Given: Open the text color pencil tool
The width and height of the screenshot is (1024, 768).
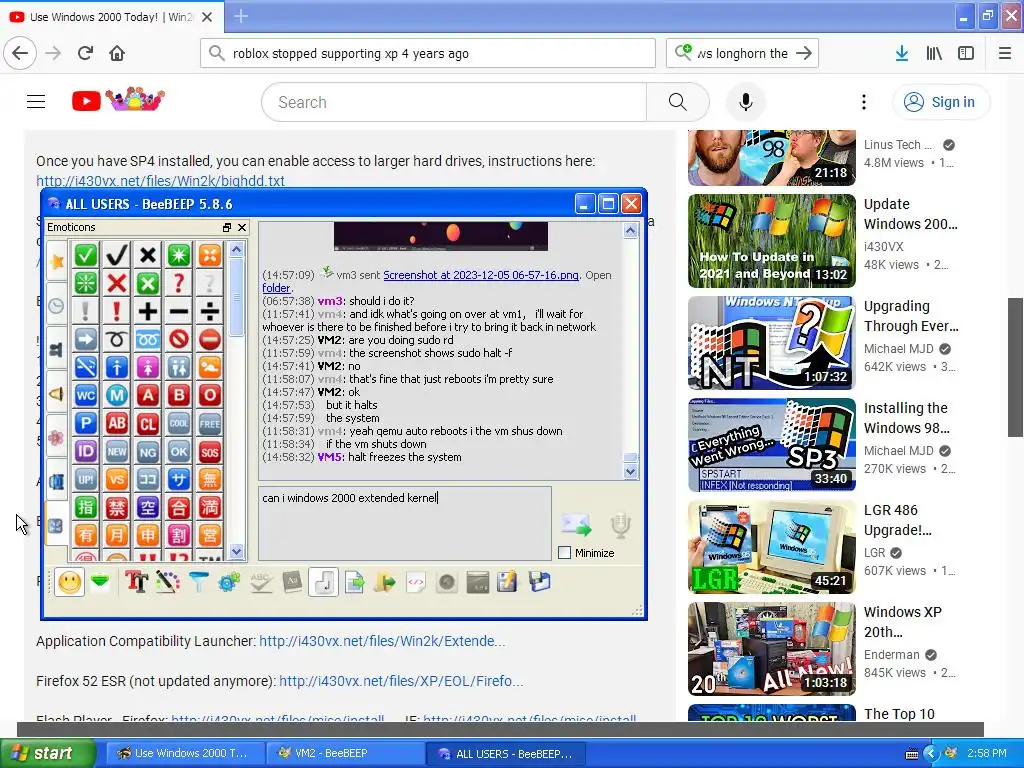Looking at the screenshot, I should coord(168,582).
